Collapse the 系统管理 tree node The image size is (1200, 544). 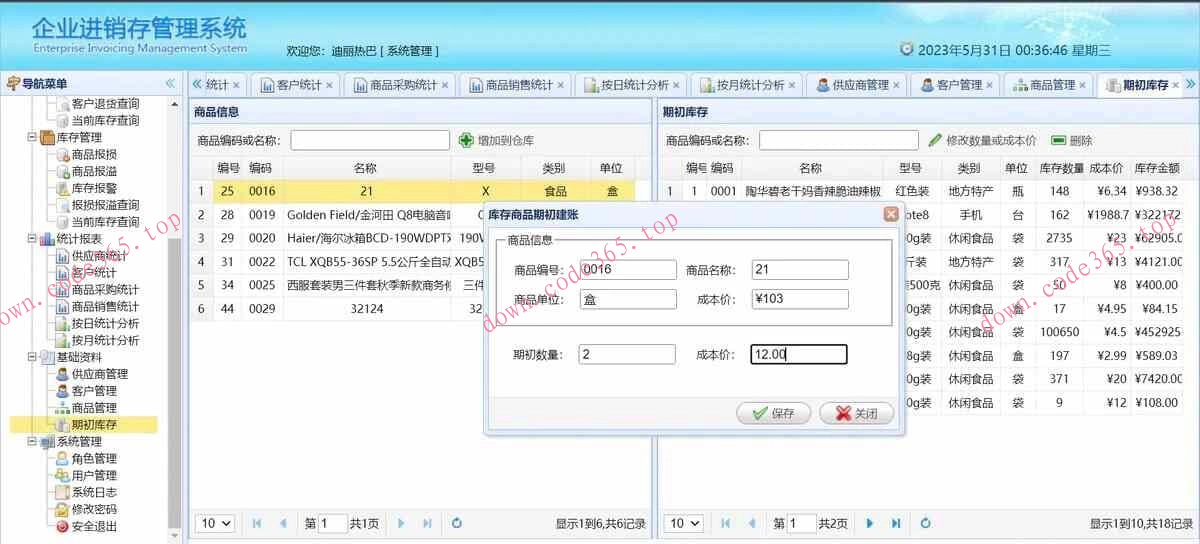32,442
